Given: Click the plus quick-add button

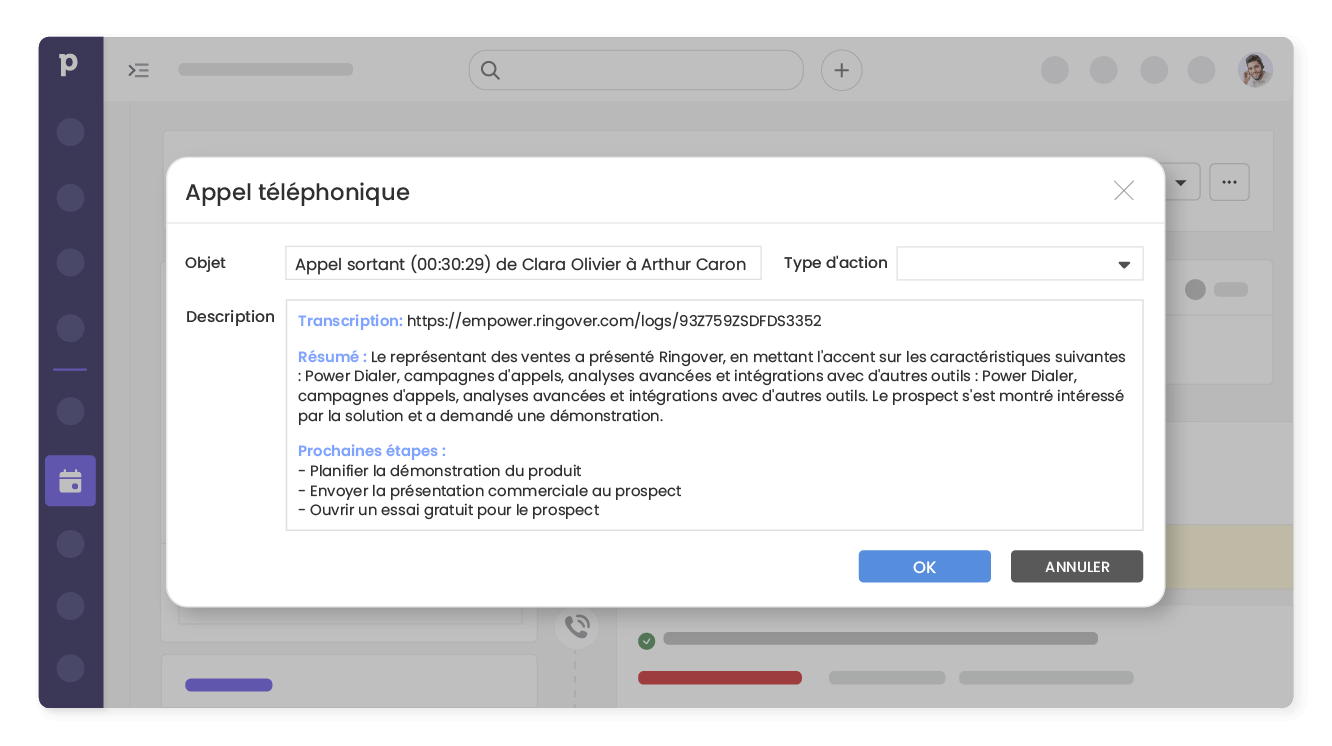Looking at the screenshot, I should tap(841, 70).
